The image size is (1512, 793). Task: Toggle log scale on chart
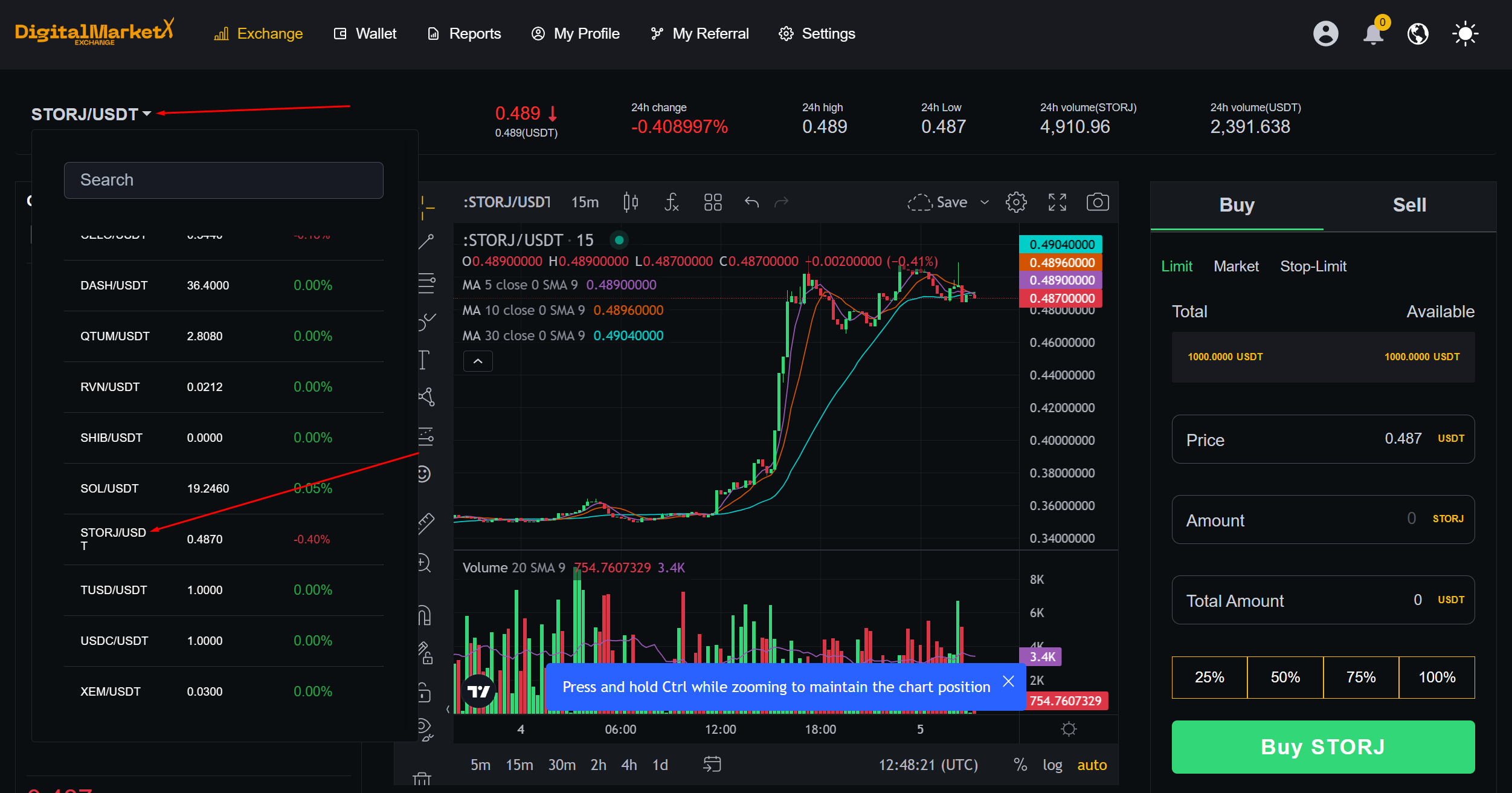point(1052,765)
